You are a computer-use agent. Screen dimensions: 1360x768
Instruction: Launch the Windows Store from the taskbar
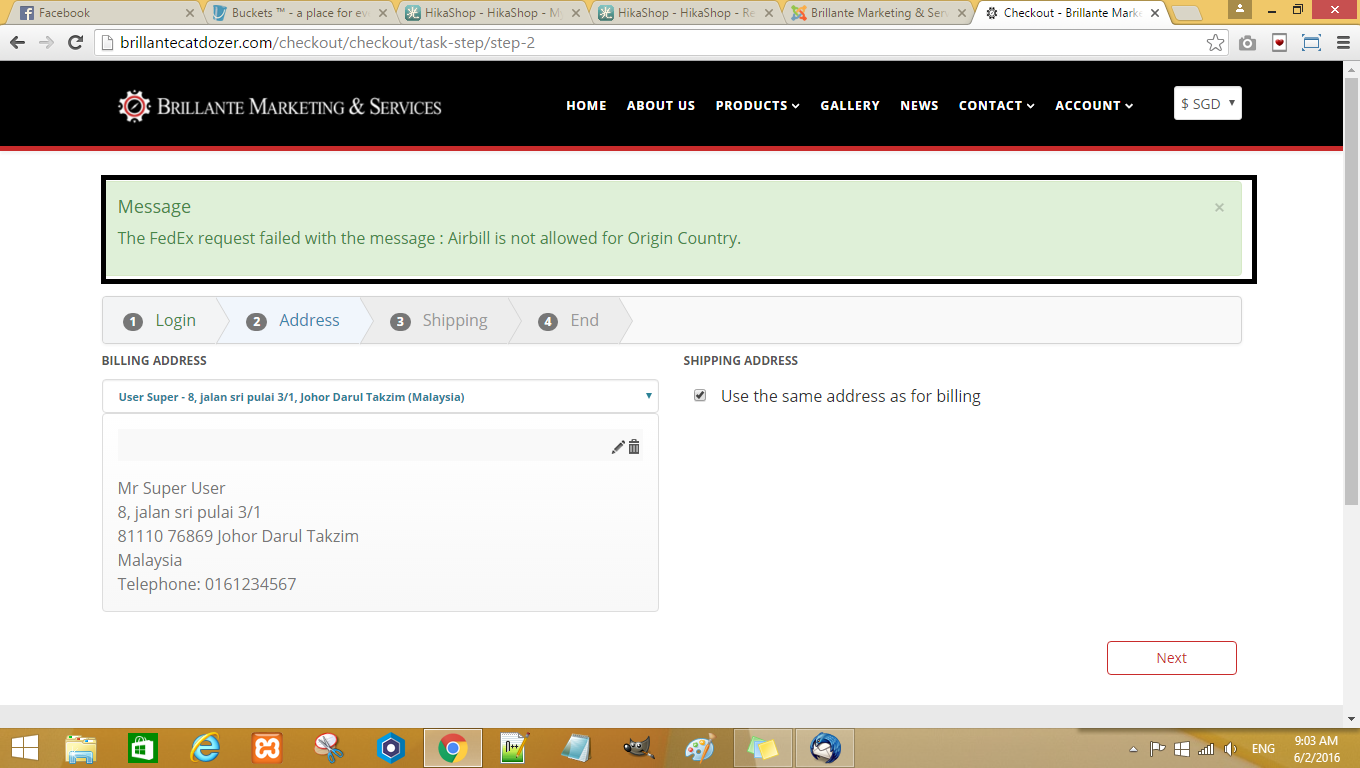[143, 748]
